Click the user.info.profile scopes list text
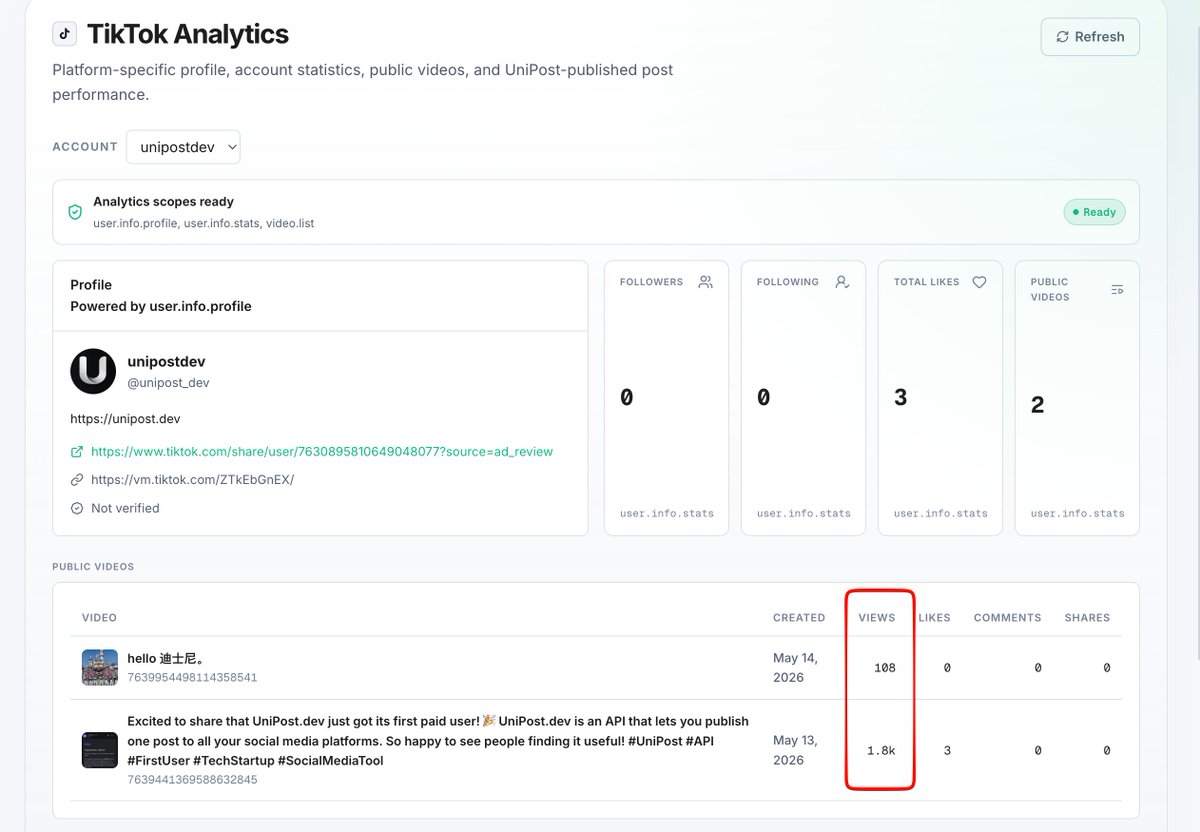The height and width of the screenshot is (832, 1200). click(x=204, y=223)
